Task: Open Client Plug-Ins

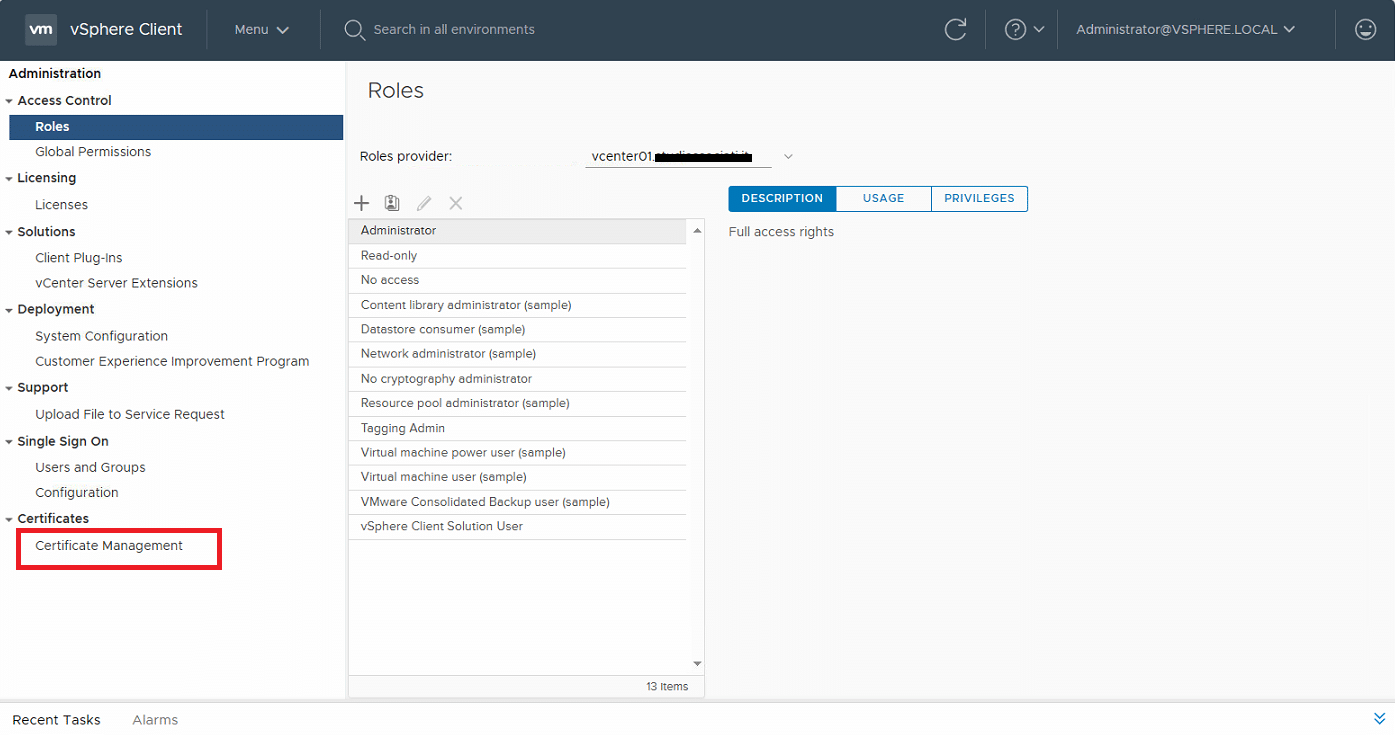Action: point(79,258)
